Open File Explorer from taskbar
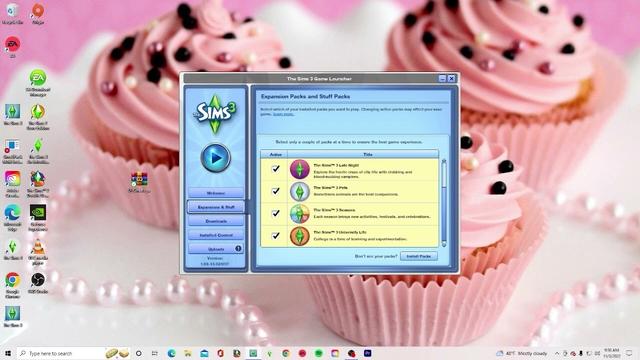 click(x=188, y=353)
